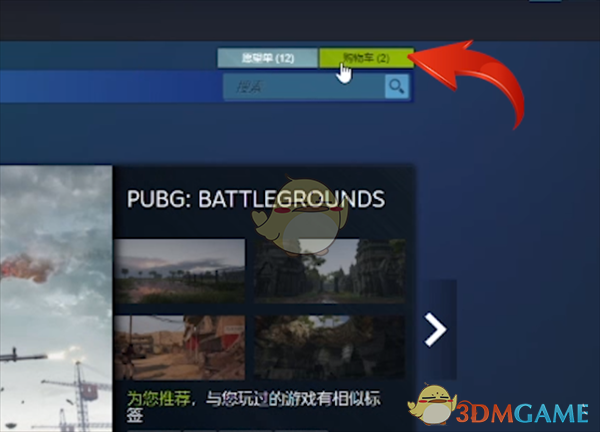View the grassy plain dusk screenshot thumbnail
This screenshot has width=600, height=432.
pyautogui.click(x=180, y=271)
